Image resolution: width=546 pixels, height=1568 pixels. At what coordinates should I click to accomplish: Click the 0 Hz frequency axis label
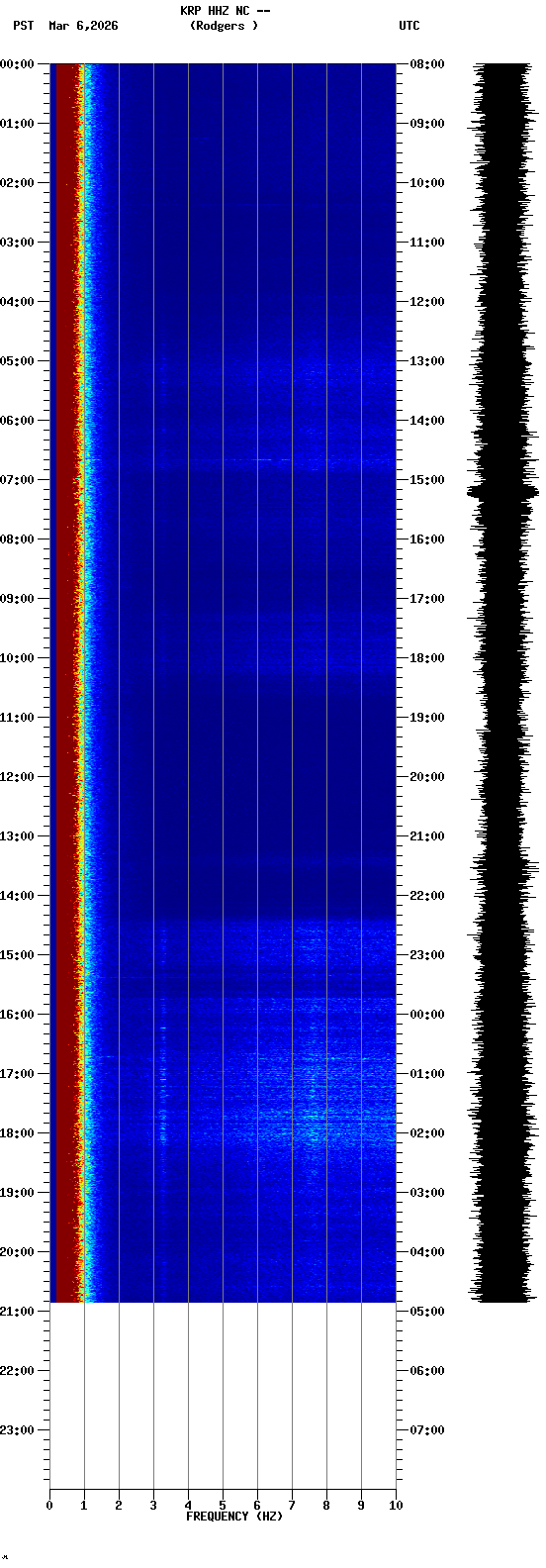(49, 1506)
